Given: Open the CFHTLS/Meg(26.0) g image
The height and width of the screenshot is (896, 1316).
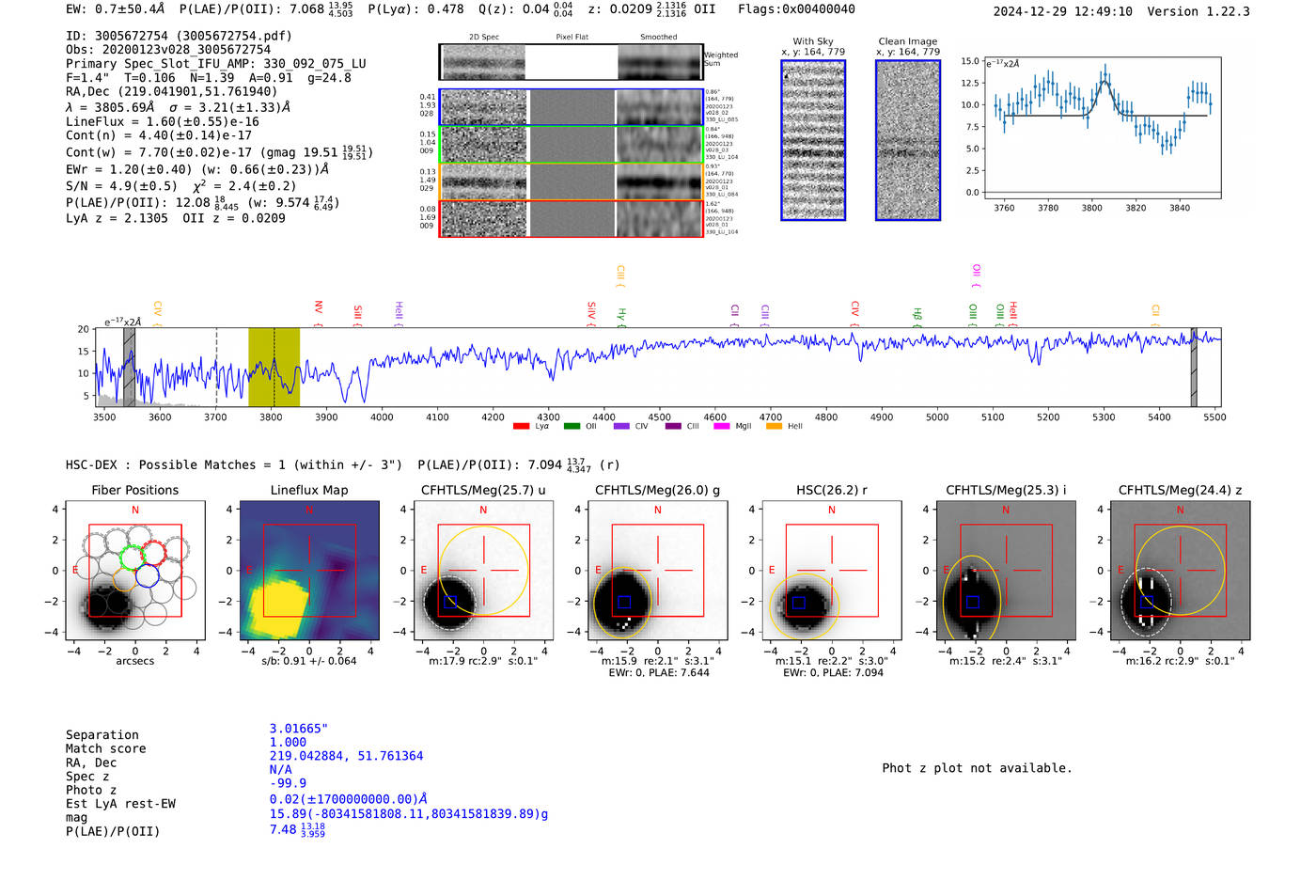Looking at the screenshot, I should (658, 570).
